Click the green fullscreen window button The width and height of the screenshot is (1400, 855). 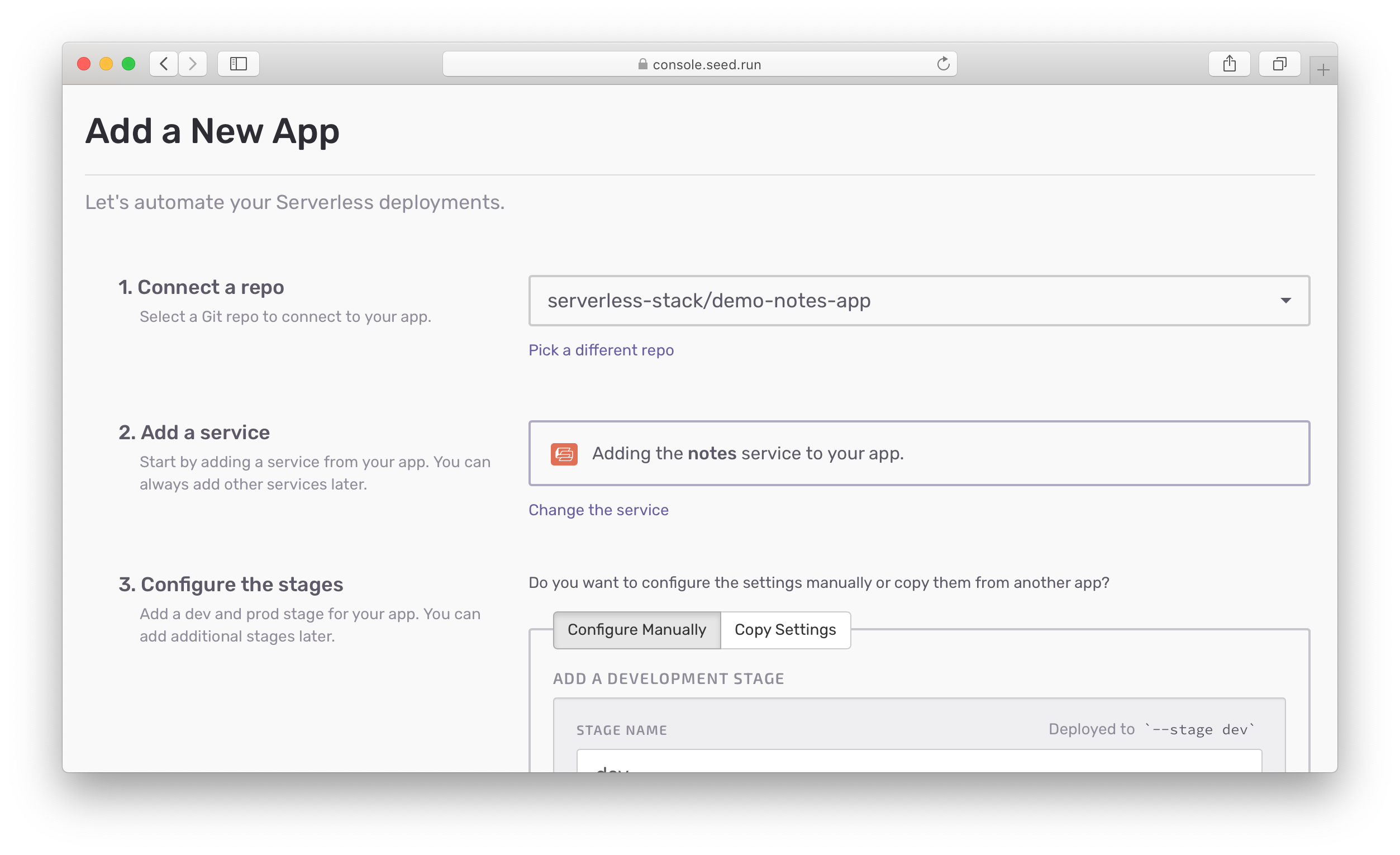click(128, 64)
